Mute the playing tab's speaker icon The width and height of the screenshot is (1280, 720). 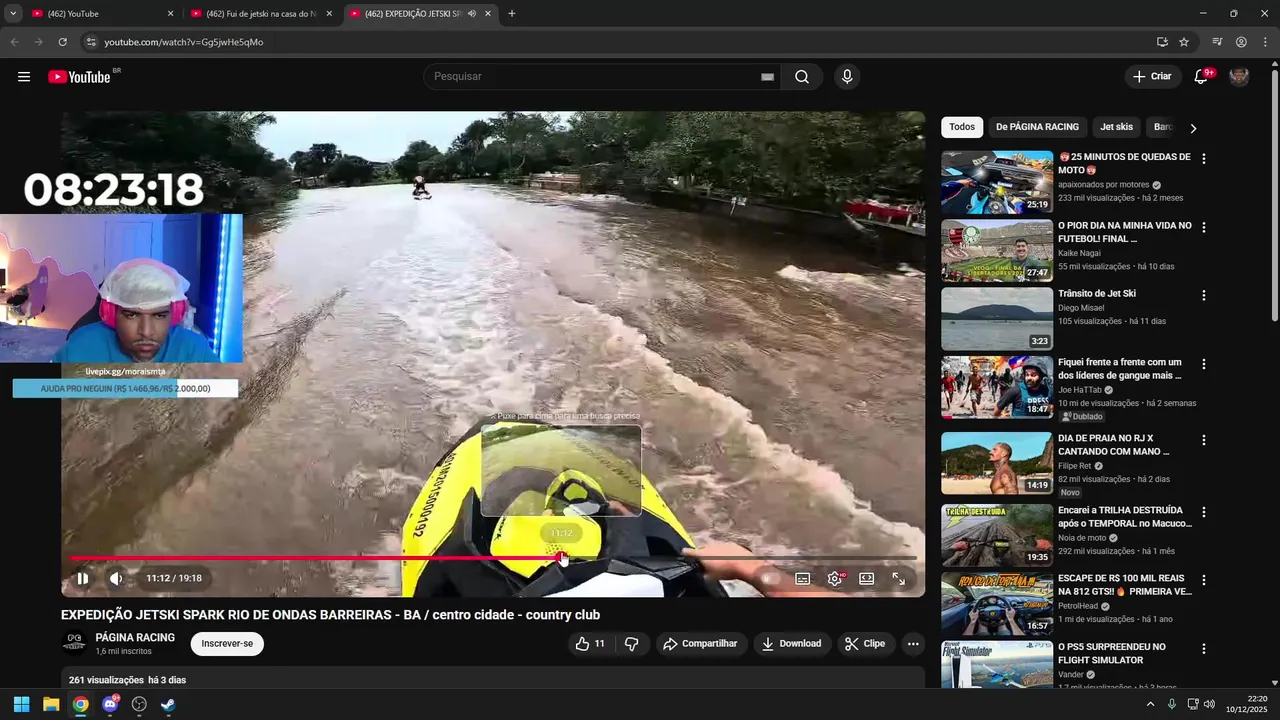coord(471,14)
